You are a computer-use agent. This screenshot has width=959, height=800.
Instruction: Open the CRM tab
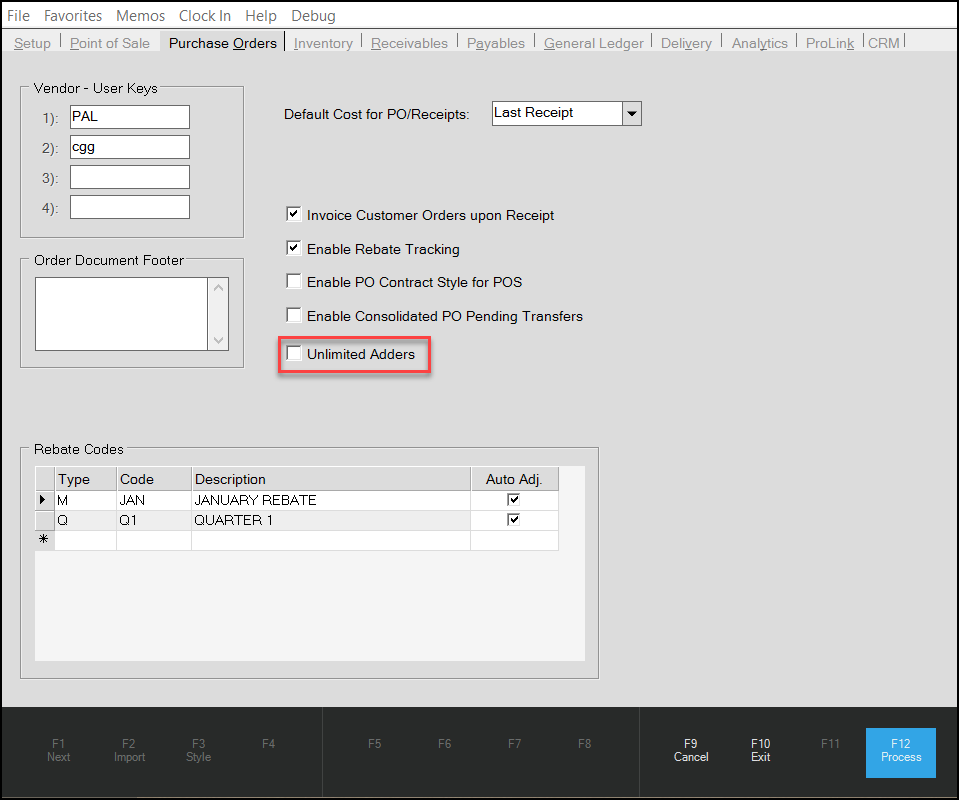pos(884,43)
